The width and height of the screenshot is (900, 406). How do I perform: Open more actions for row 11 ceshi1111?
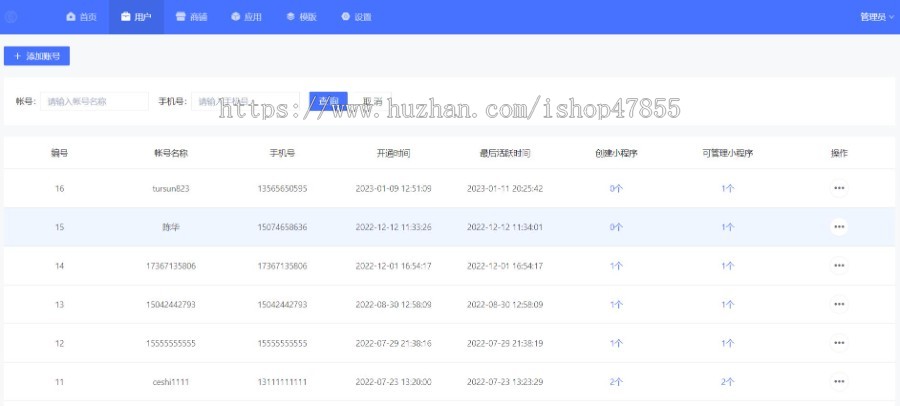pyautogui.click(x=839, y=381)
